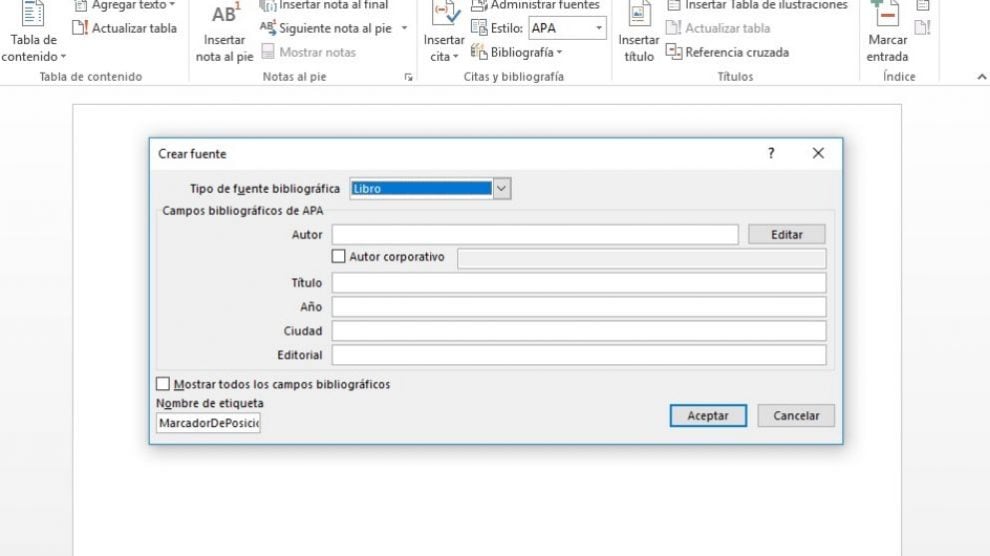Click Referencia cruzada in Títulos group
The height and width of the screenshot is (556, 990).
[727, 52]
